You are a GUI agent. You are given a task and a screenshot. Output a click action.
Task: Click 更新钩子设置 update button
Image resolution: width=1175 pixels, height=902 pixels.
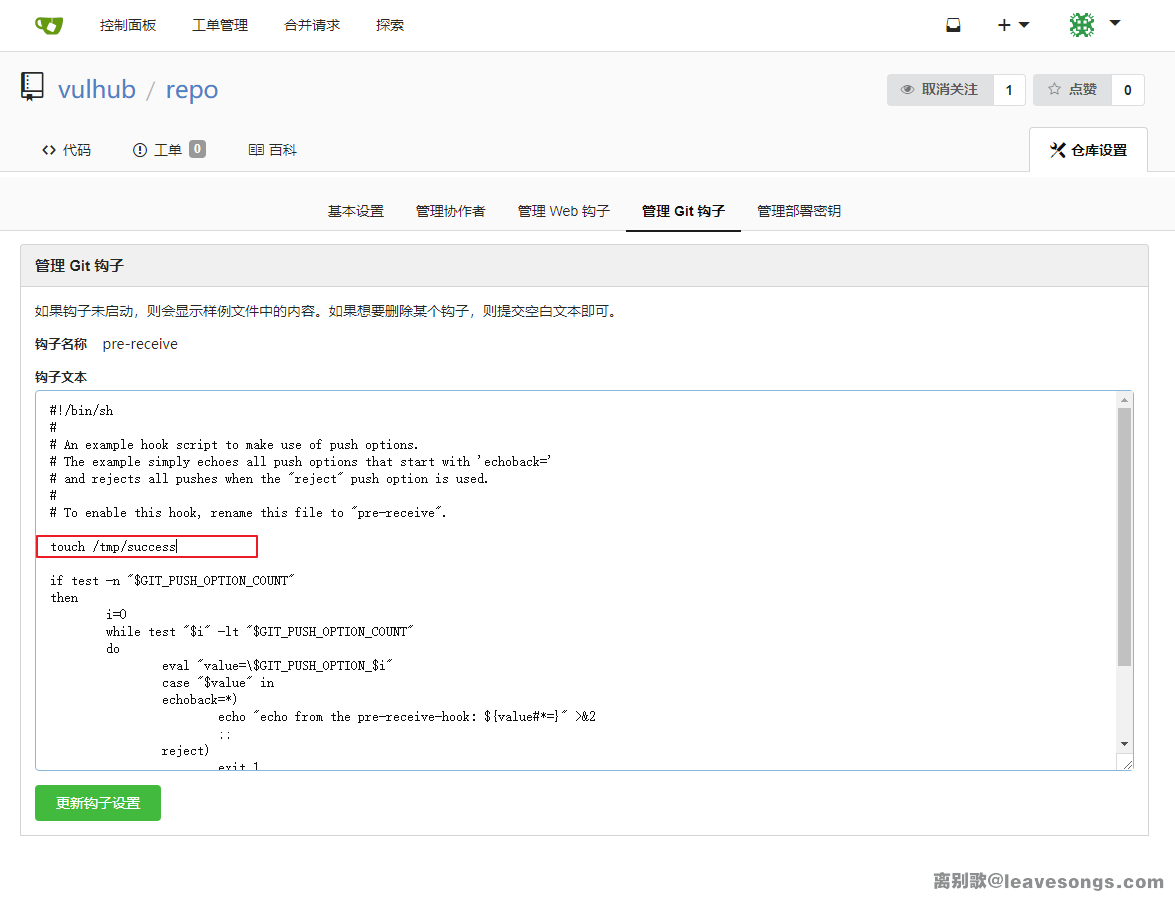pos(98,803)
